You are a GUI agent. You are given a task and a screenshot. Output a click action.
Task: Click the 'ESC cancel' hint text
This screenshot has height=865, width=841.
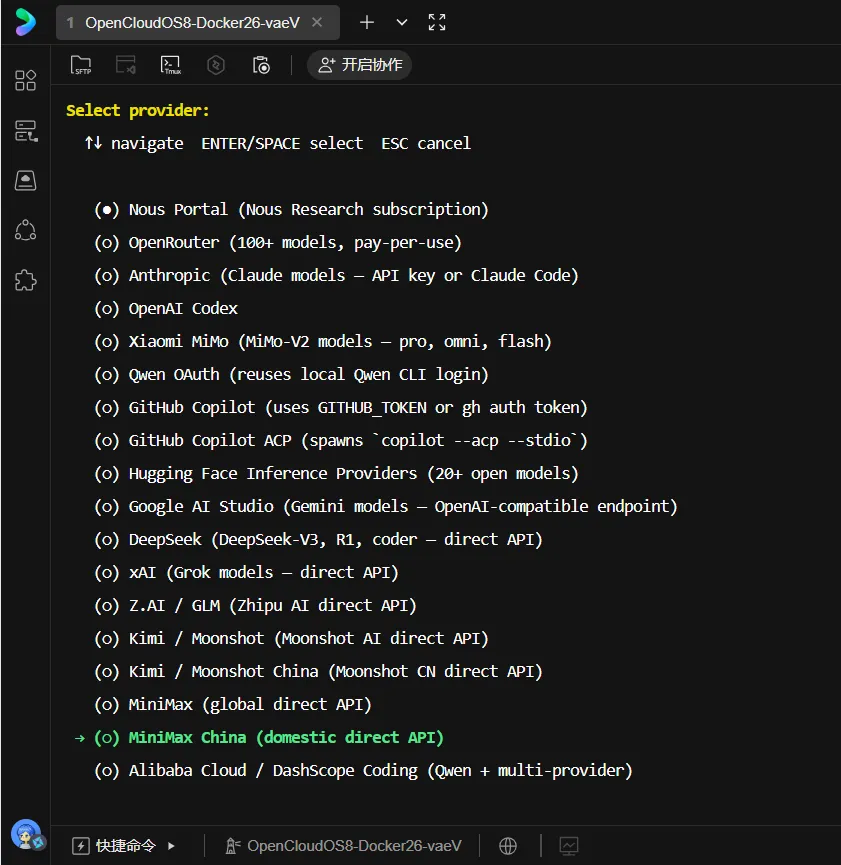[425, 143]
